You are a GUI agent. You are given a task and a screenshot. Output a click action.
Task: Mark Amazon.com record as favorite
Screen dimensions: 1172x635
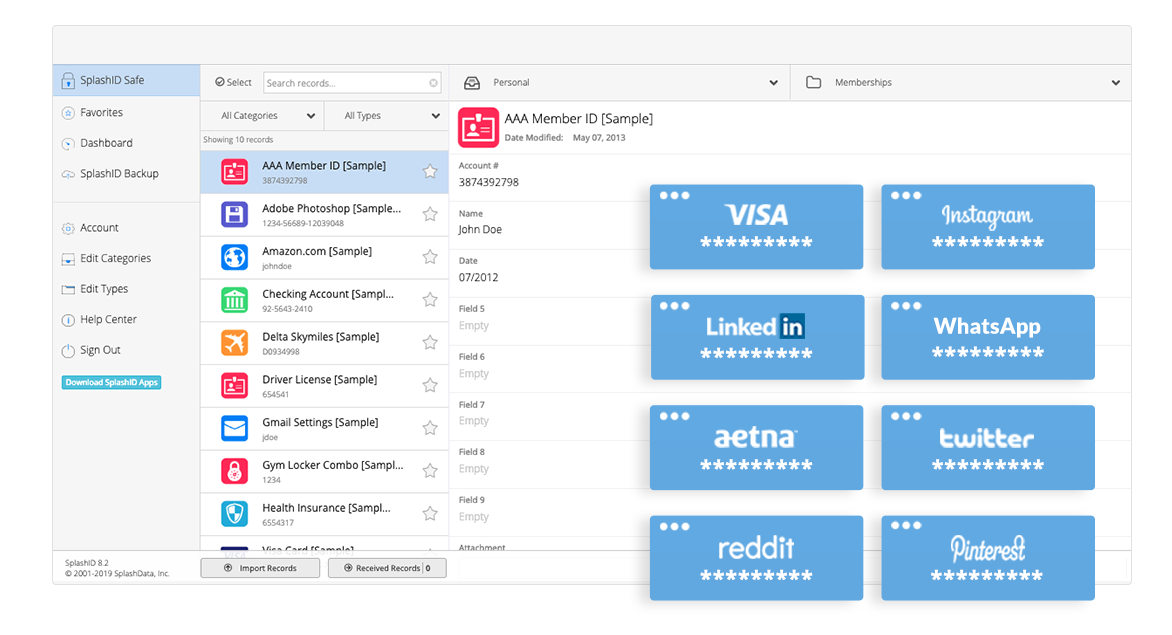[430, 257]
